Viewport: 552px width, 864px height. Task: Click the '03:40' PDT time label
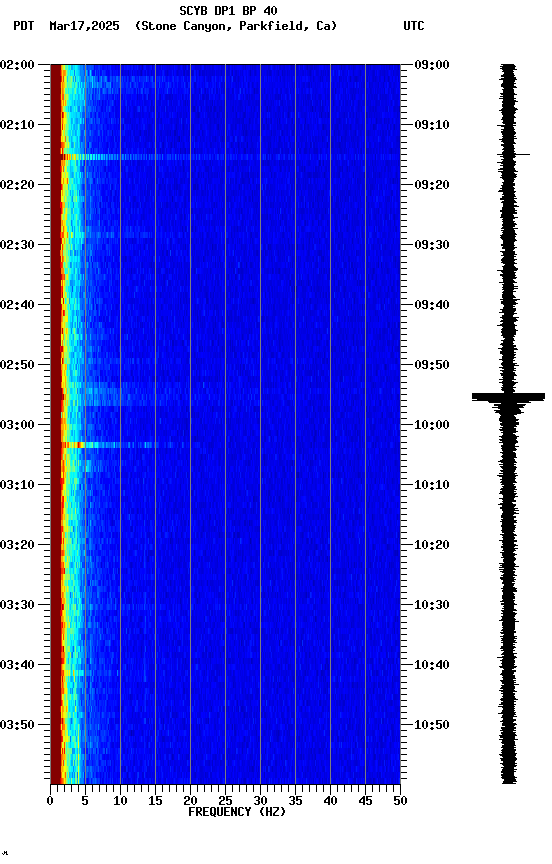tap(18, 665)
